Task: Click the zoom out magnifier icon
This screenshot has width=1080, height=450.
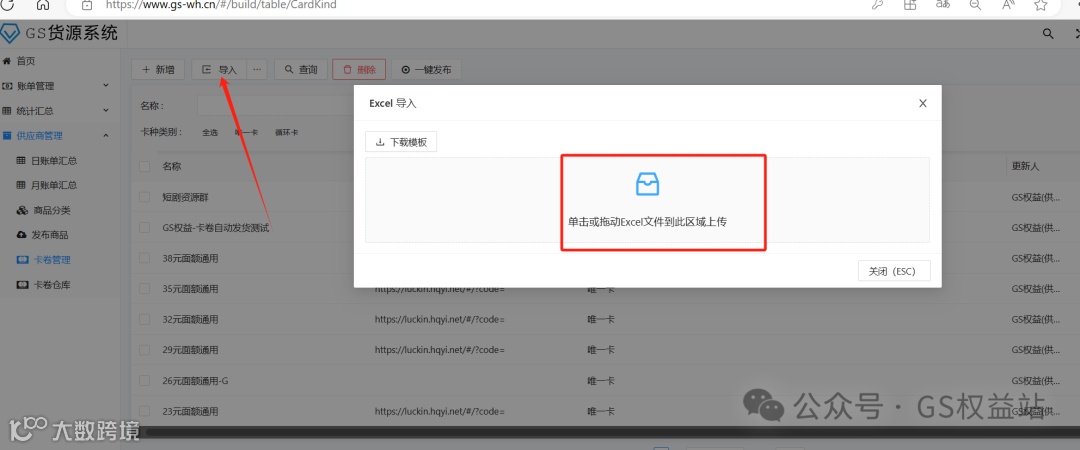Action: click(975, 4)
